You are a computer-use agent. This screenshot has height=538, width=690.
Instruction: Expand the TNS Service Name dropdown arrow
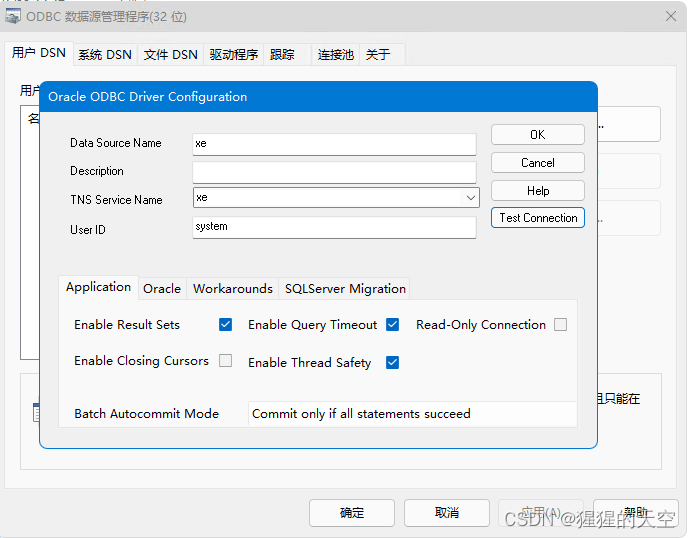470,198
